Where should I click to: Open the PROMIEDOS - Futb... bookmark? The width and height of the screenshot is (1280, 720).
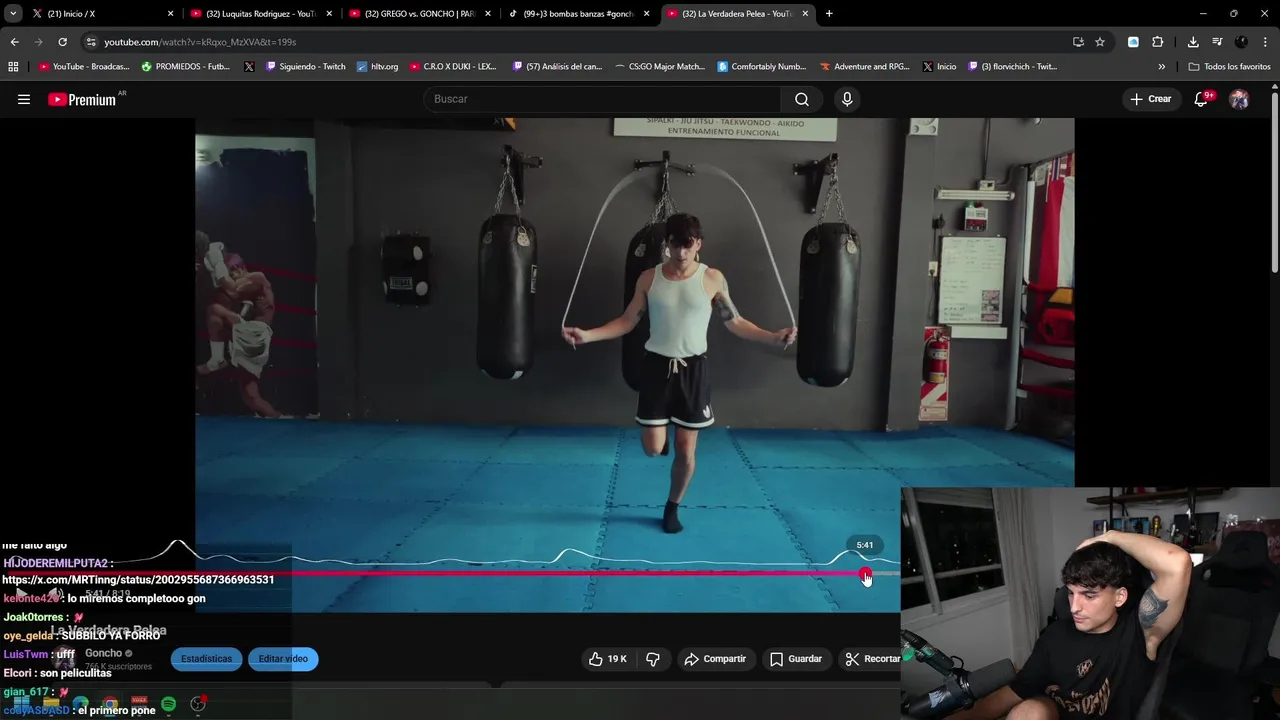pyautogui.click(x=186, y=67)
